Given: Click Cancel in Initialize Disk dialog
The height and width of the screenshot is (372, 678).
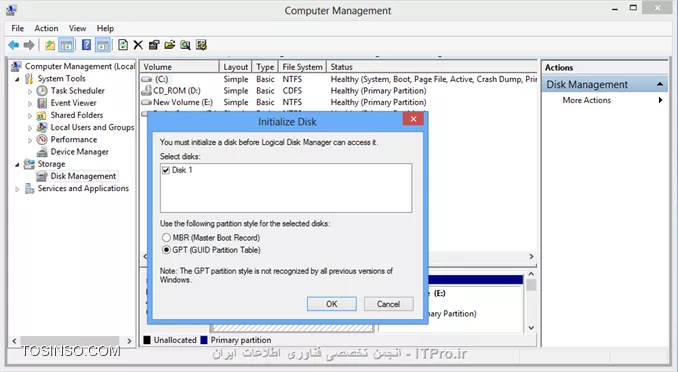Looking at the screenshot, I should coord(388,304).
